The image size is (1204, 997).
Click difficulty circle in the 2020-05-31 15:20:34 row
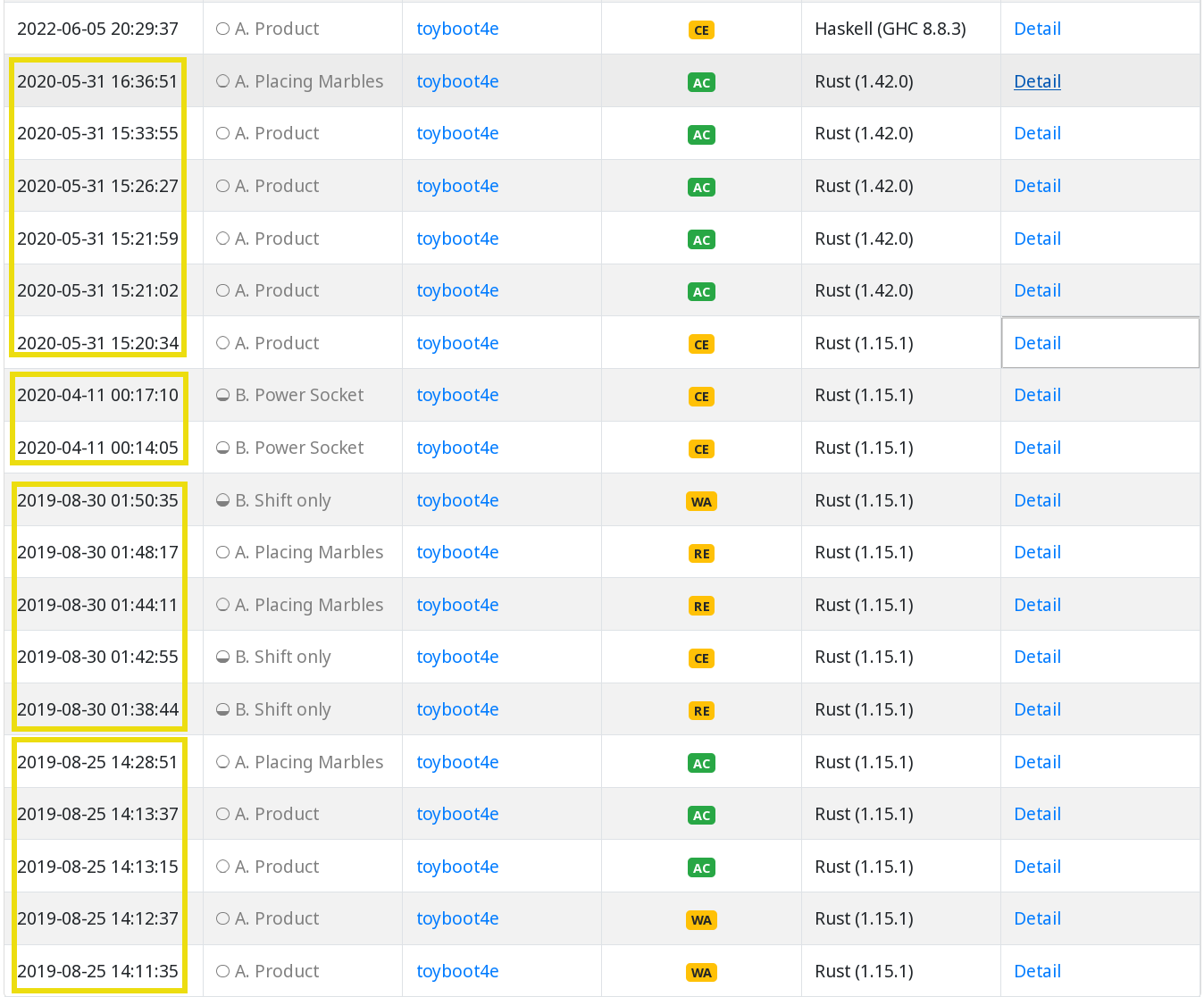point(222,343)
